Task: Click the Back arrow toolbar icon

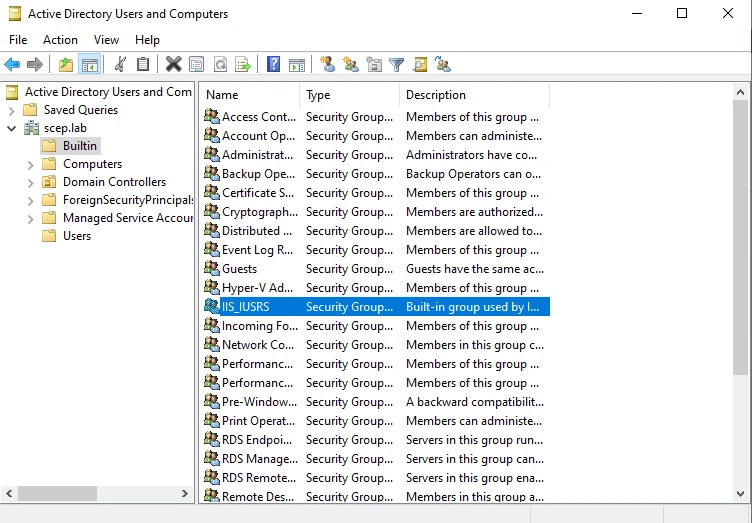Action: point(12,64)
